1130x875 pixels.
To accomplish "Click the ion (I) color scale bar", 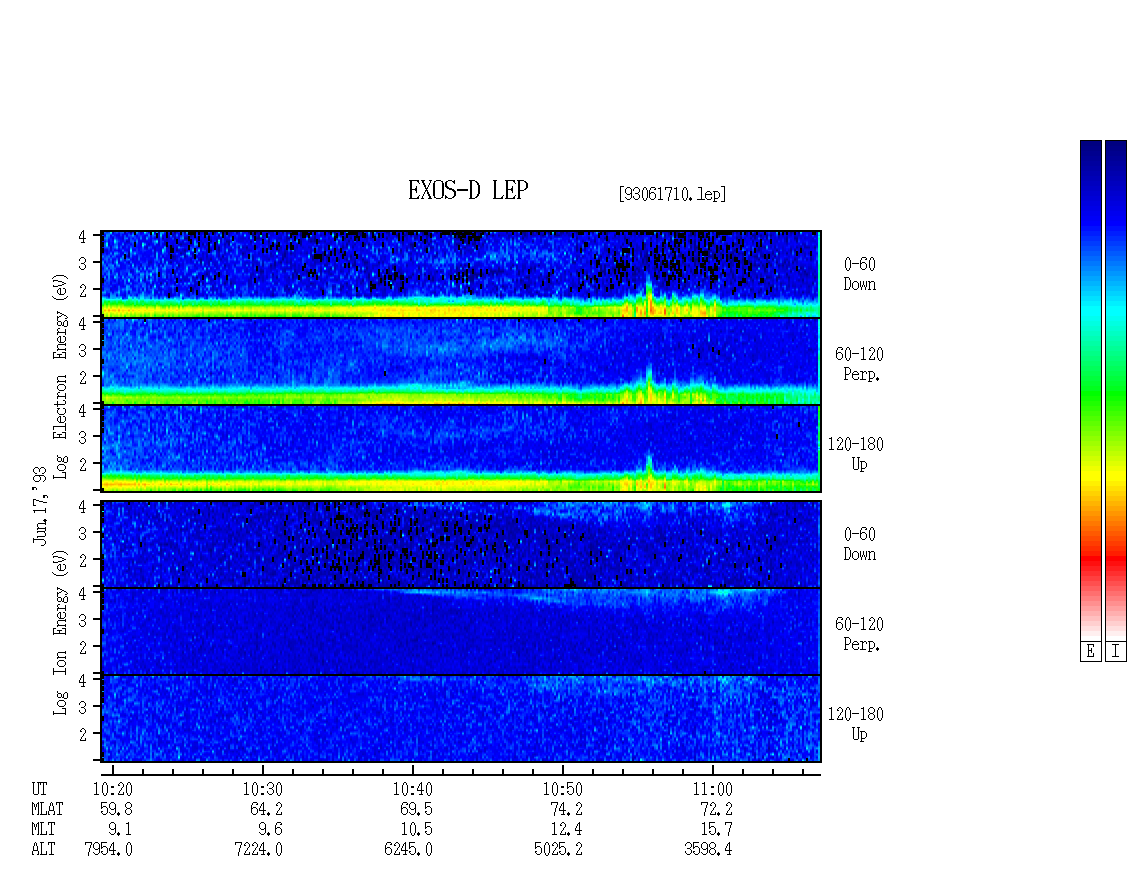I will click(x=1116, y=391).
